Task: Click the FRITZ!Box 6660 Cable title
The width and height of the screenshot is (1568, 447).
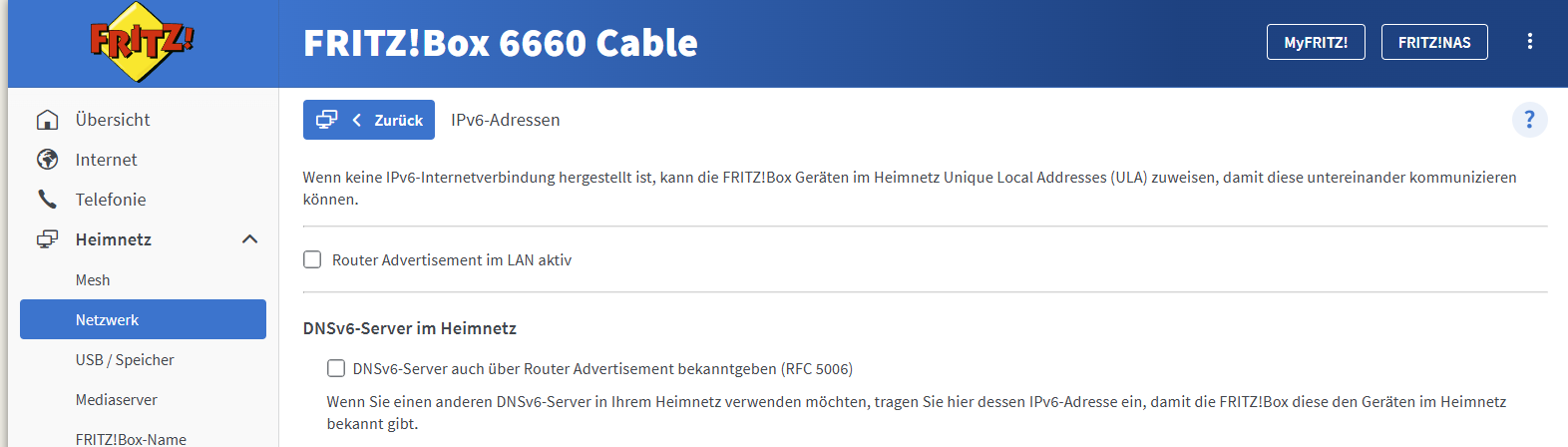Action: coord(500,43)
